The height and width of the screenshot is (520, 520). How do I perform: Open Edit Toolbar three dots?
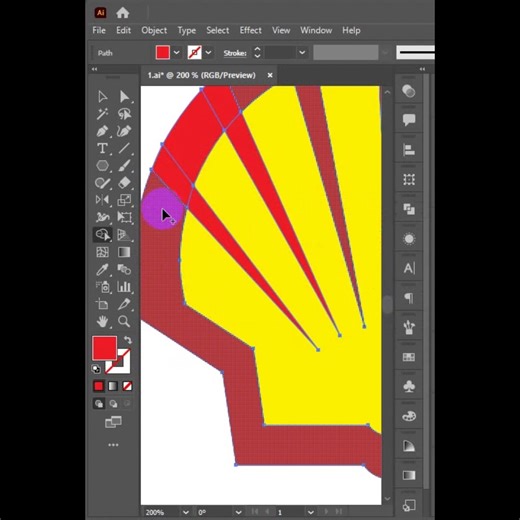coord(113,445)
